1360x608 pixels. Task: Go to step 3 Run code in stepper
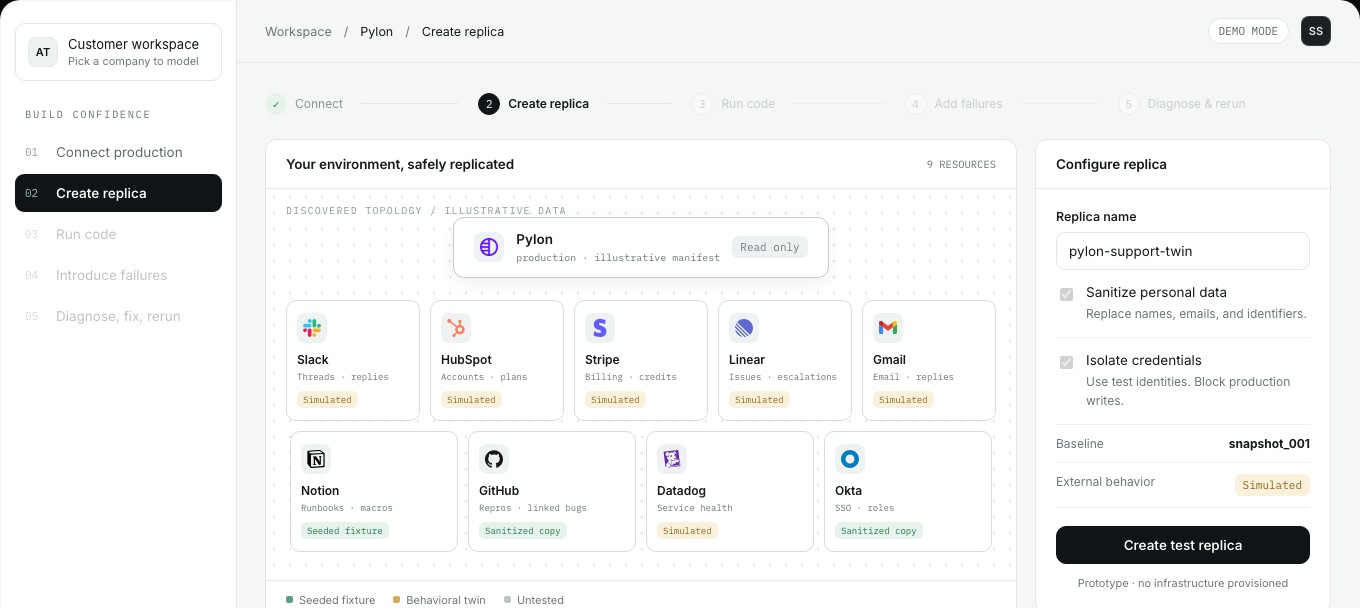(733, 104)
